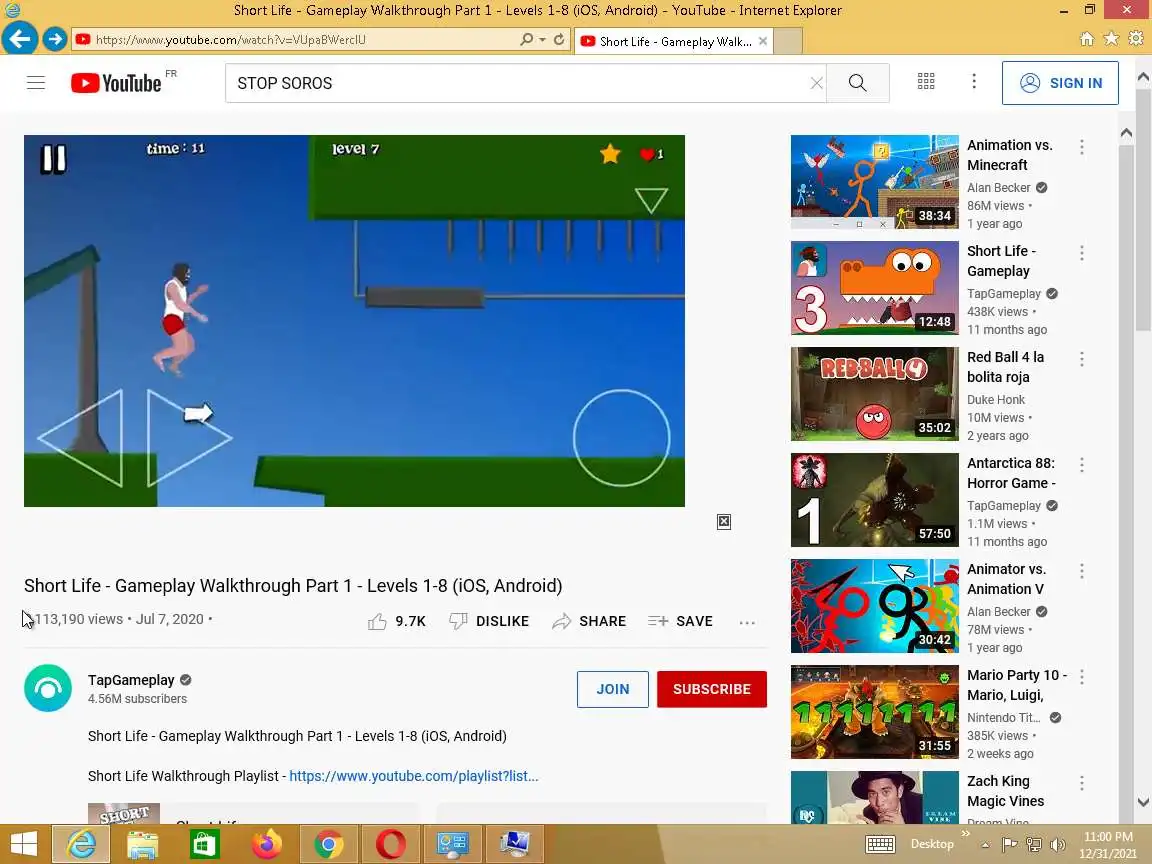The width and height of the screenshot is (1152, 864).
Task: Open options menu for Animation vs. Minecraft
Action: click(1081, 147)
